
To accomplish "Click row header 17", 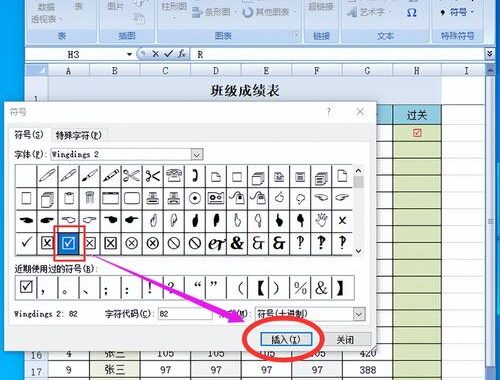I will click(x=37, y=371).
